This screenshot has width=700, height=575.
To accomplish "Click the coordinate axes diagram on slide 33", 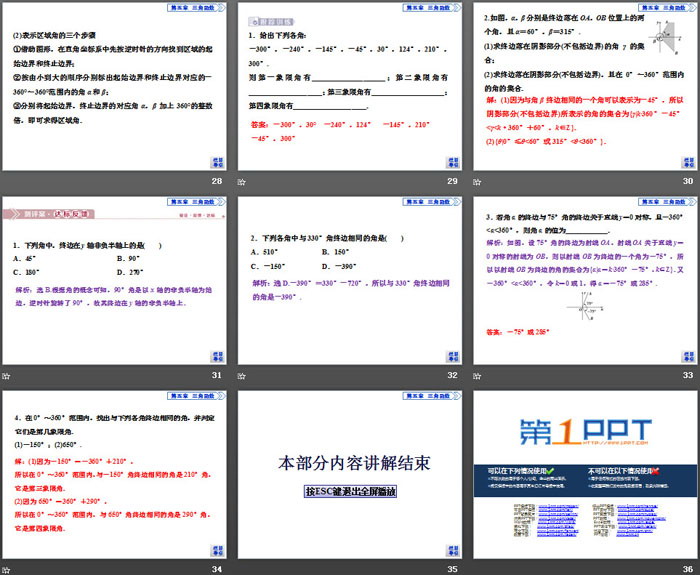I will (585, 306).
